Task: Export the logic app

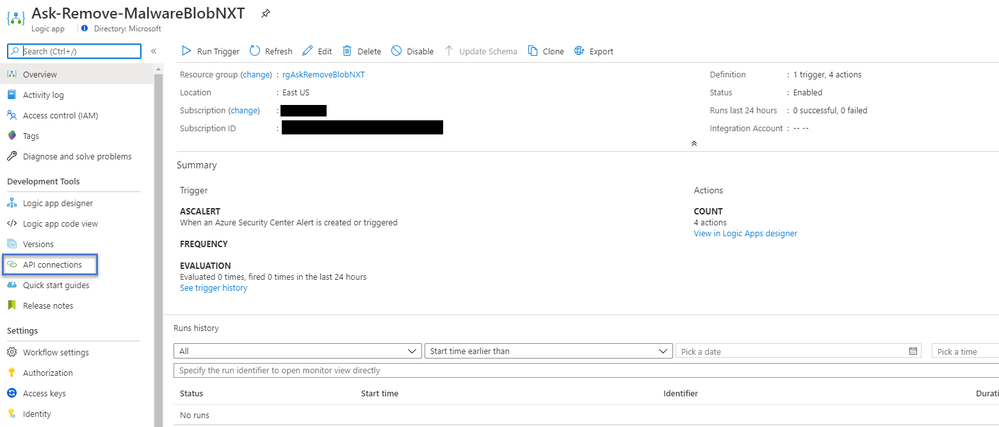Action: (594, 52)
